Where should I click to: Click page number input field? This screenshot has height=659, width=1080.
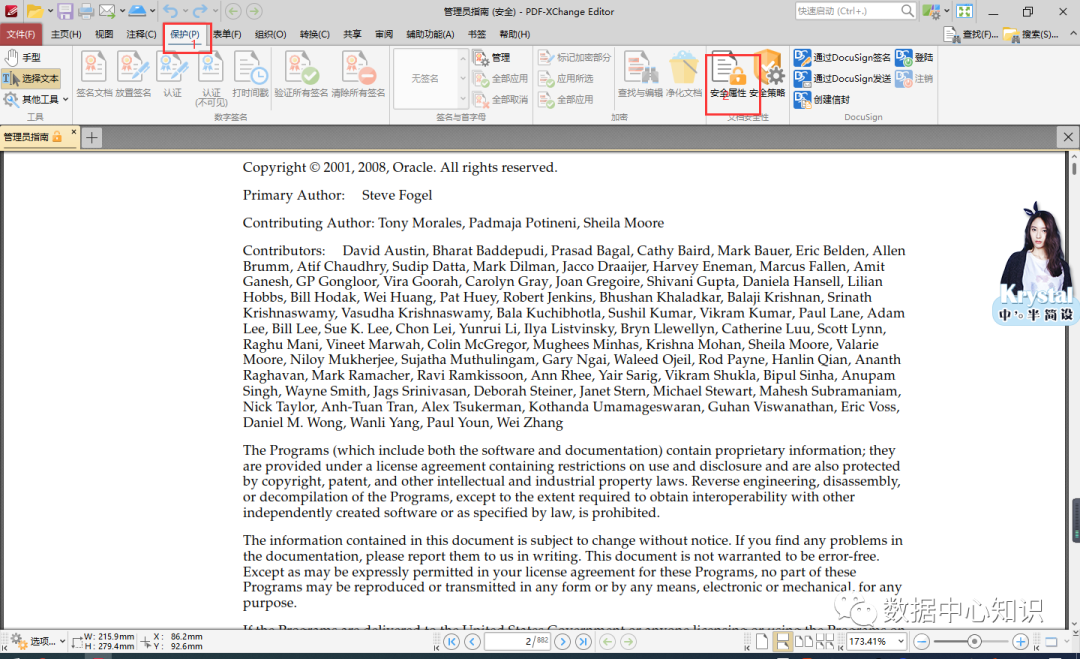[x=518, y=642]
